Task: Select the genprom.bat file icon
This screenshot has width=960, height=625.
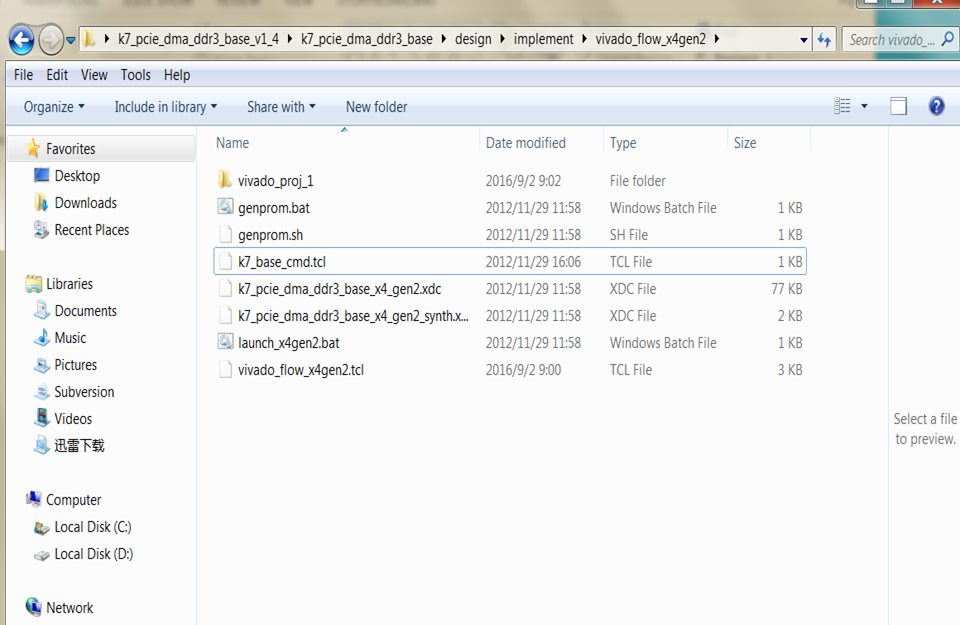Action: point(225,208)
